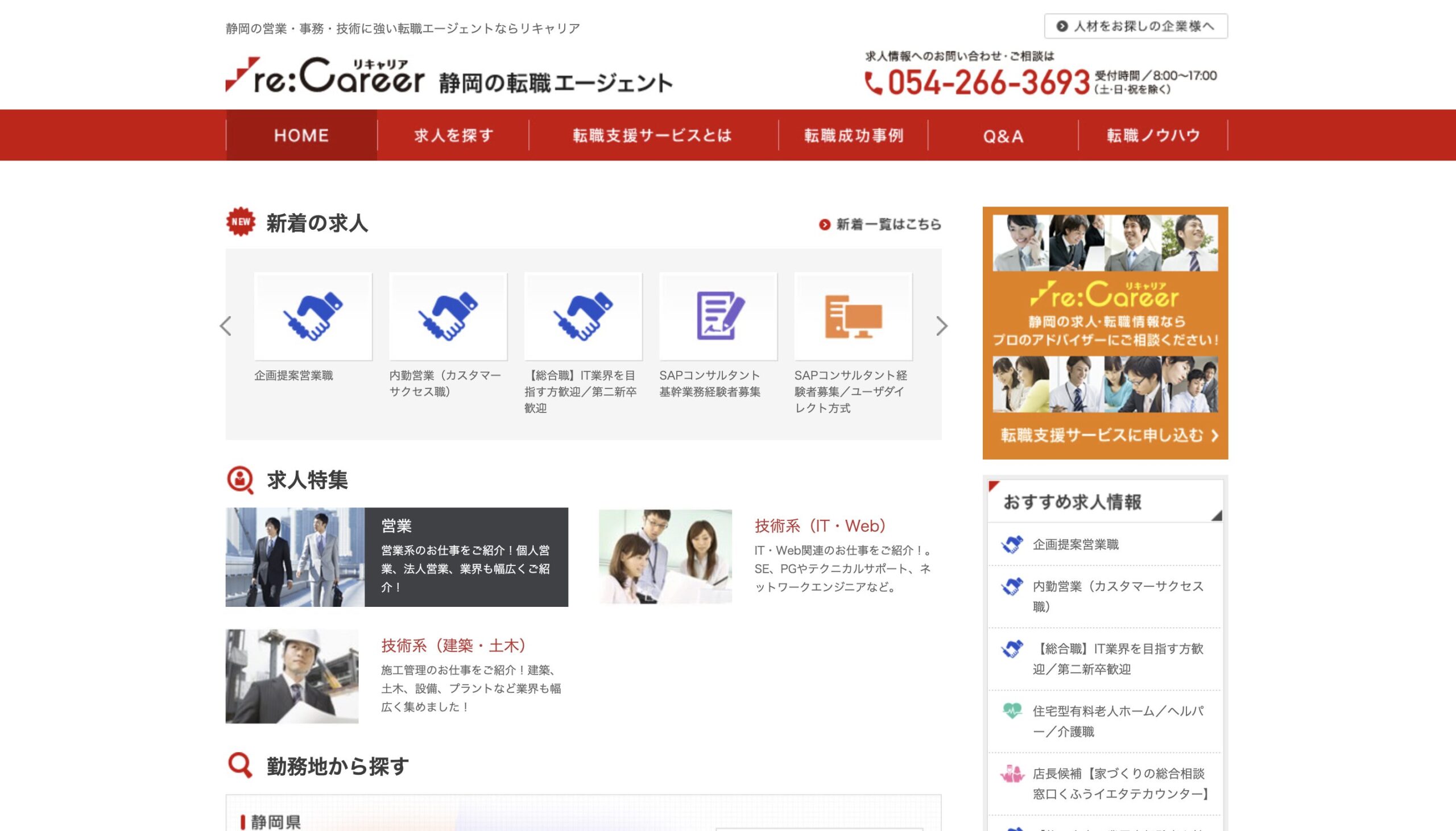The height and width of the screenshot is (831, 1456).
Task: Show previous new jobs with left arrow
Action: (x=226, y=326)
